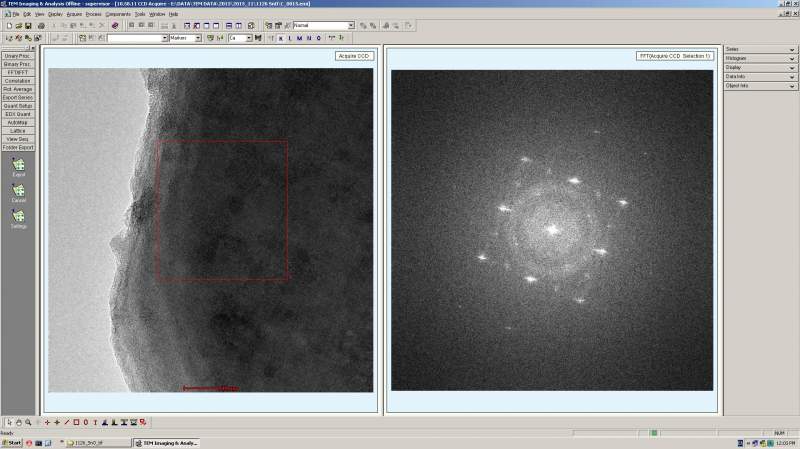The image size is (800, 449).
Task: Click the Cancel icon in left panel
Action: (x=18, y=191)
